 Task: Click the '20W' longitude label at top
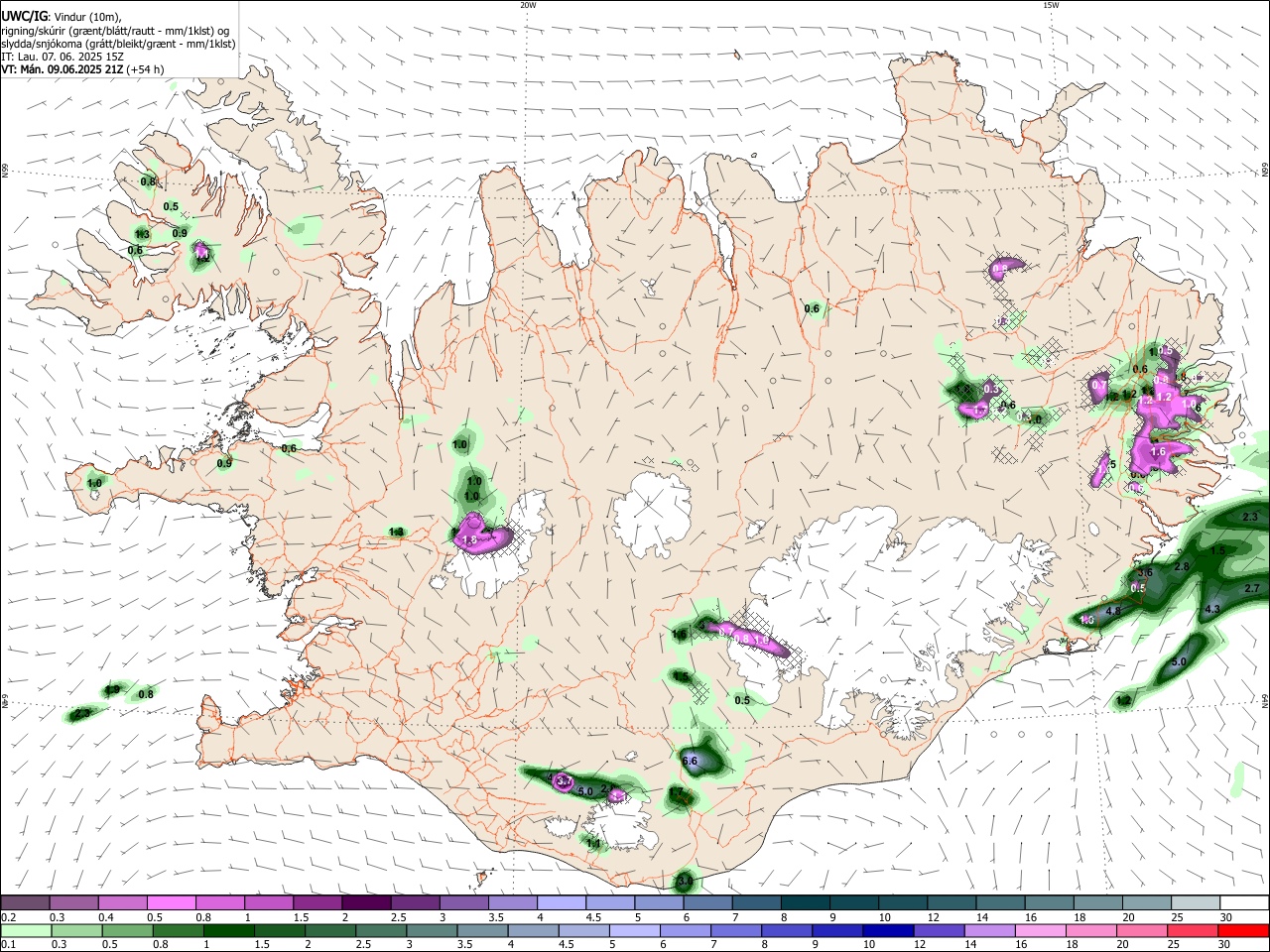[x=528, y=5]
